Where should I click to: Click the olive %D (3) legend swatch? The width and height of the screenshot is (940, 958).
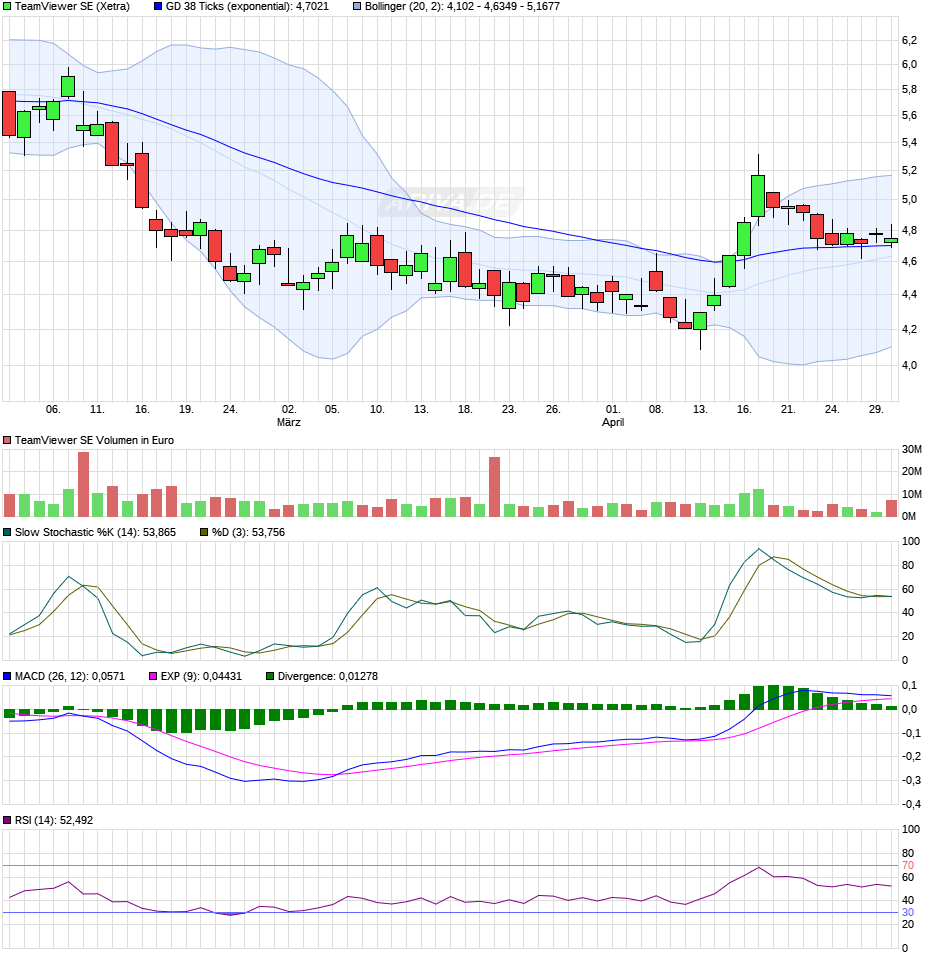tap(204, 533)
